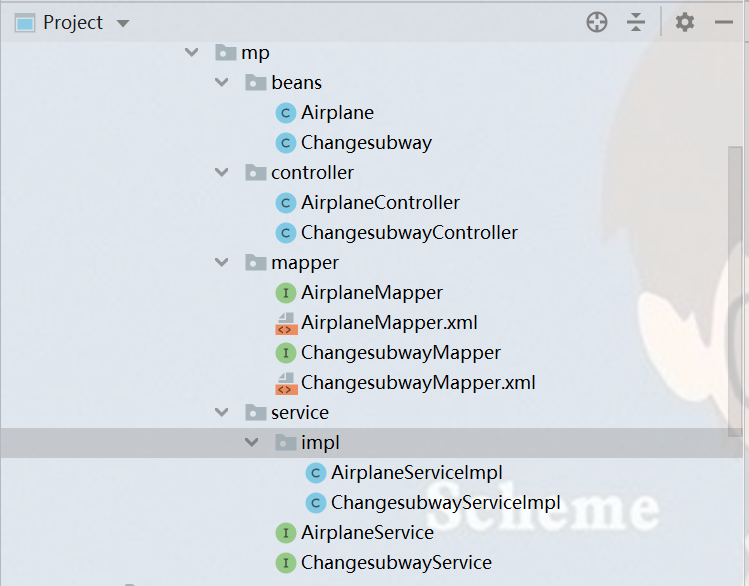Click the Changesubway class icon
Screen dimensions: 749x586
pyautogui.click(x=286, y=143)
